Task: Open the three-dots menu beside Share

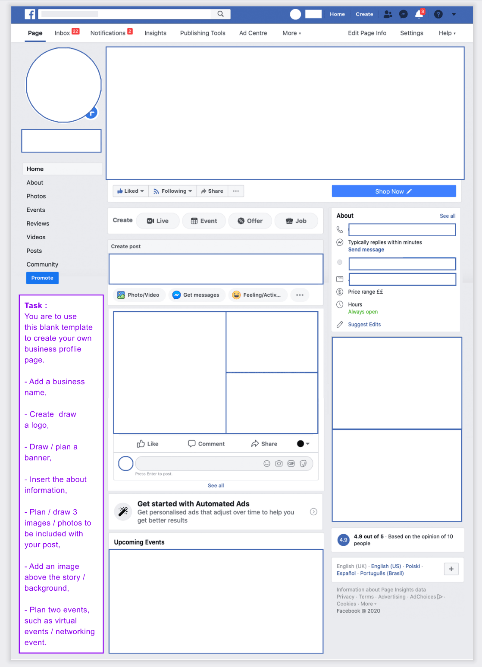Action: [x=236, y=191]
